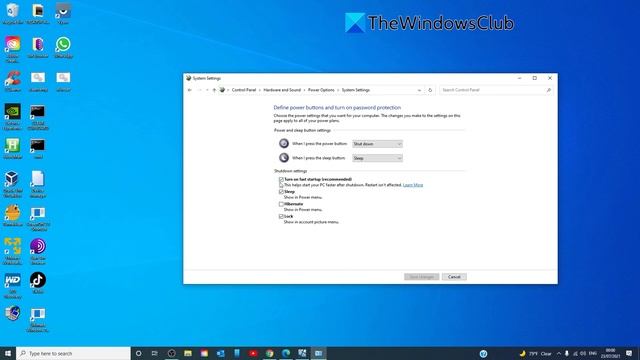Open the power button action dropdown

pos(378,144)
